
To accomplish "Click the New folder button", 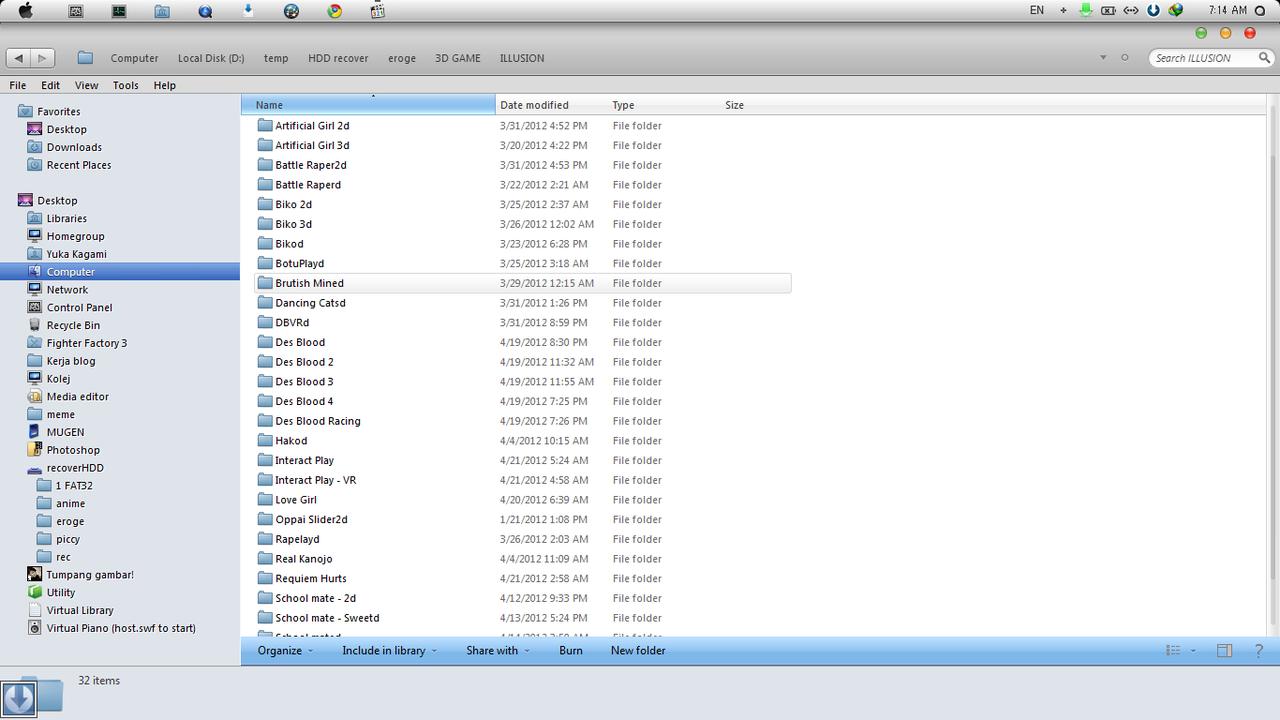I will [638, 650].
